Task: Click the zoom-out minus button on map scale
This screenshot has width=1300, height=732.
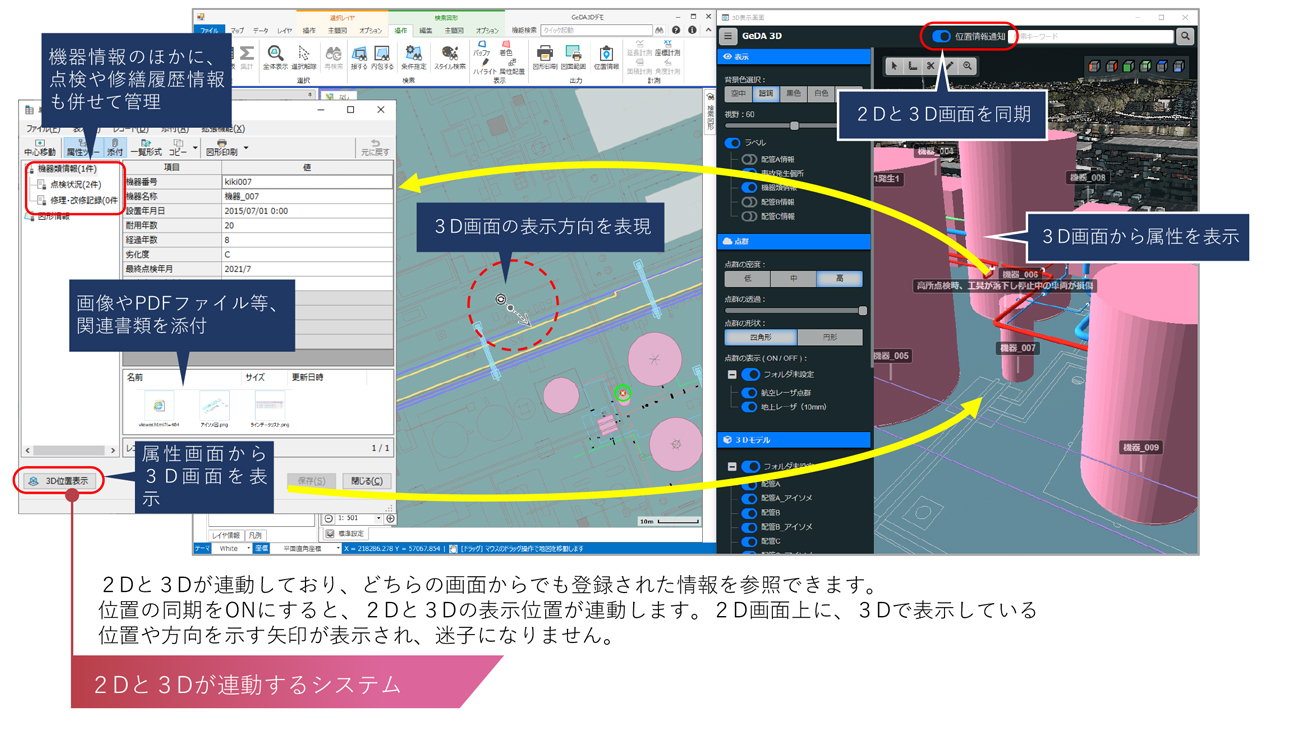Action: (329, 519)
